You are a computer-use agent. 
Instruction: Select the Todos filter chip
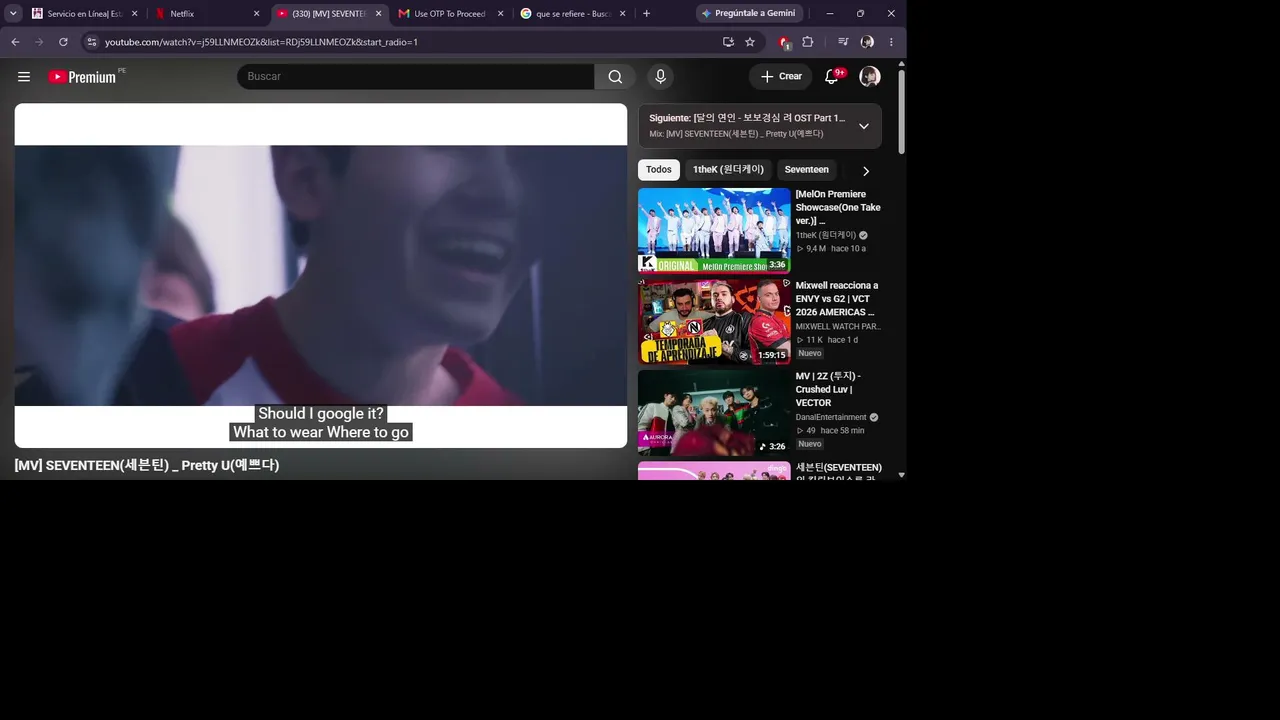(x=659, y=170)
